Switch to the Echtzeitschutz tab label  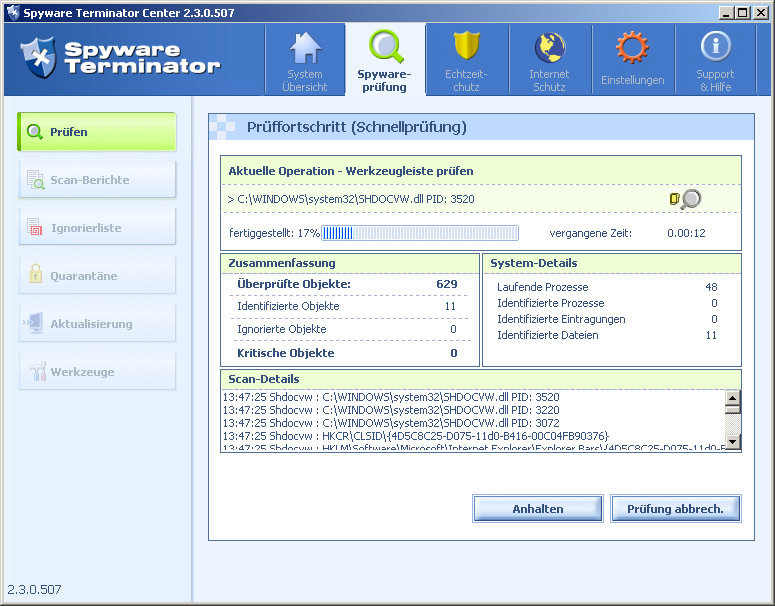tap(466, 81)
